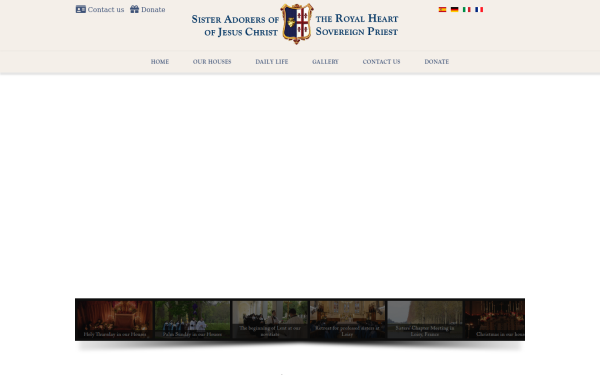This screenshot has width=600, height=375.
Task: Switch language using the Spanish flag
Action: click(442, 10)
